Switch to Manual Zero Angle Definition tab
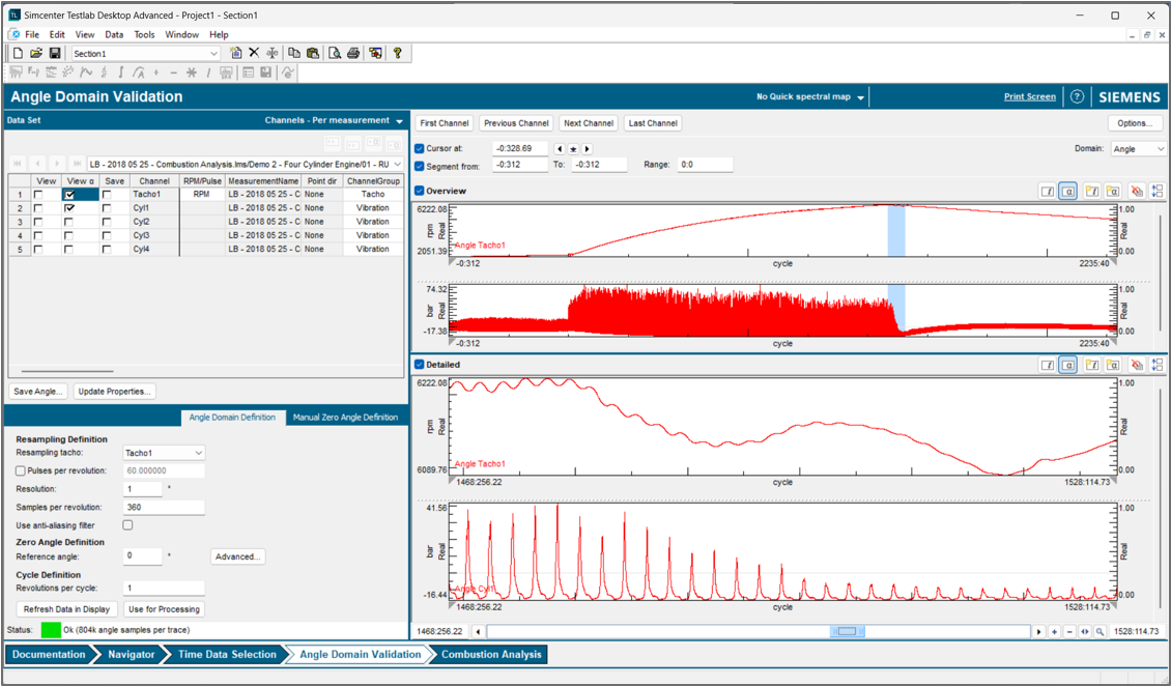1172x686 pixels. tap(345, 417)
